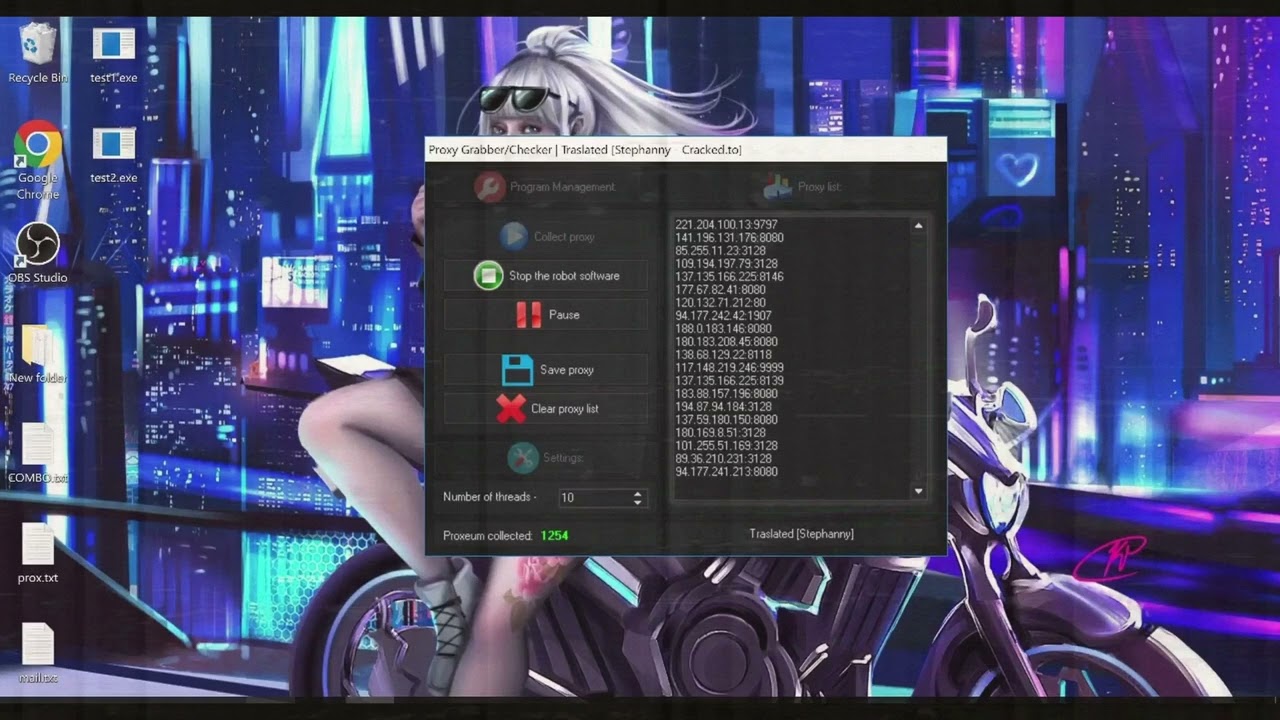This screenshot has height=720, width=1280.
Task: Click the Collect proxy play button
Action: pyautogui.click(x=547, y=237)
